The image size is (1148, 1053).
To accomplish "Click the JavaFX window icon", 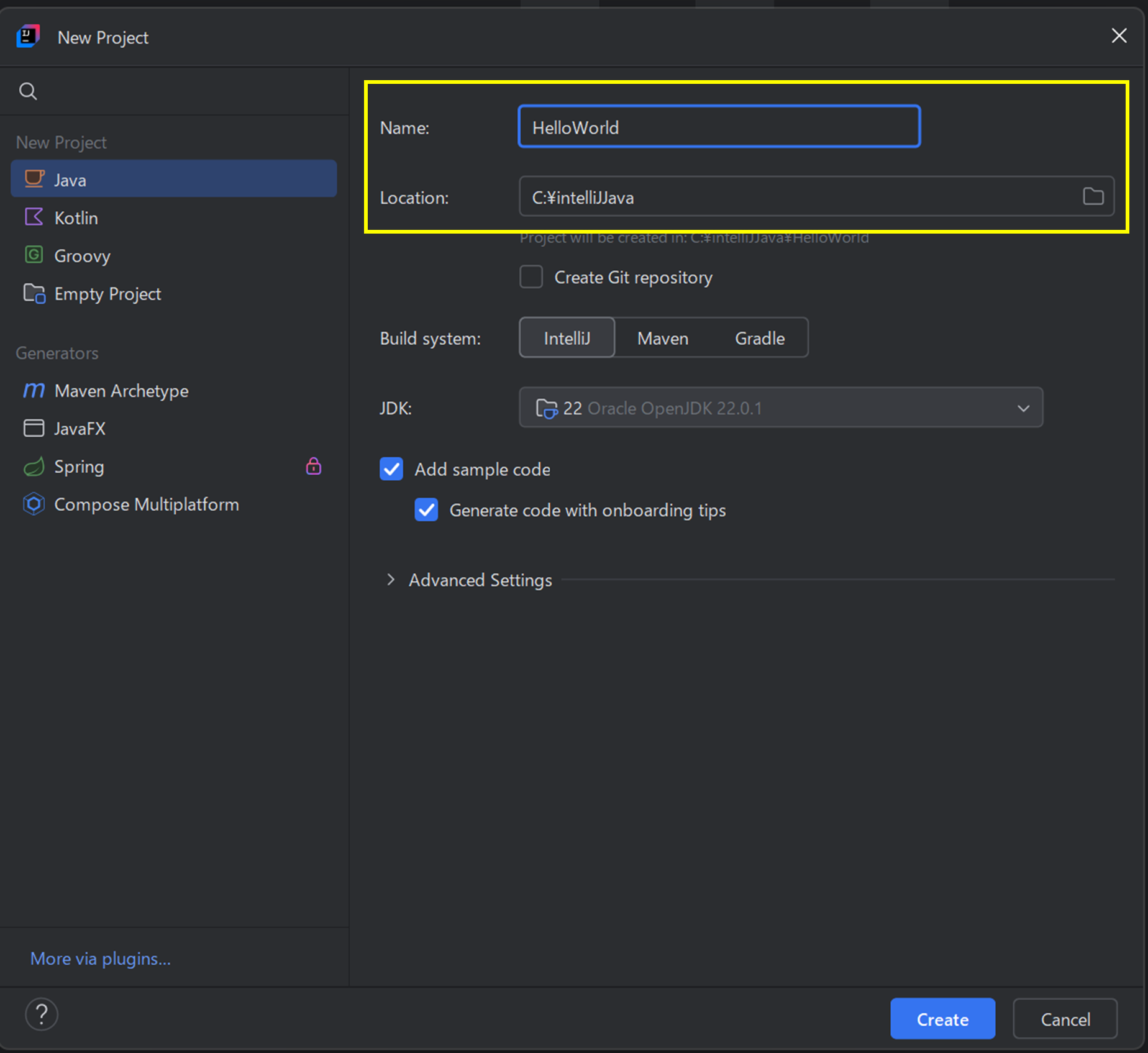I will coord(34,428).
